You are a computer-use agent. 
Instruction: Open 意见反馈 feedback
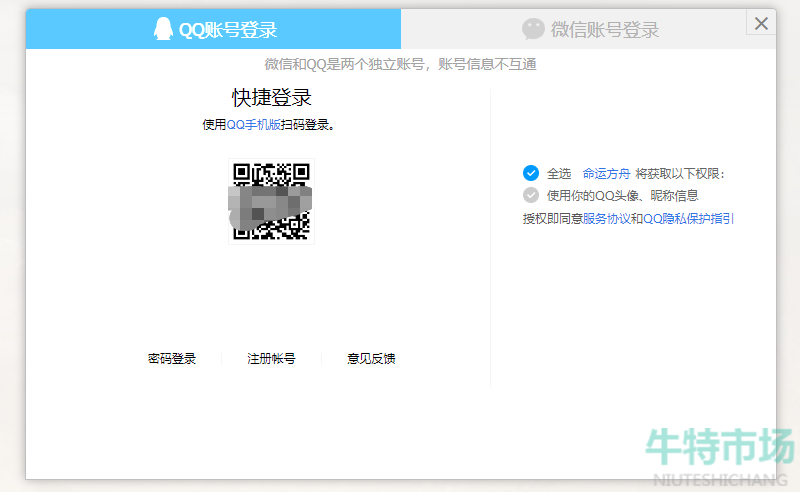tap(371, 358)
